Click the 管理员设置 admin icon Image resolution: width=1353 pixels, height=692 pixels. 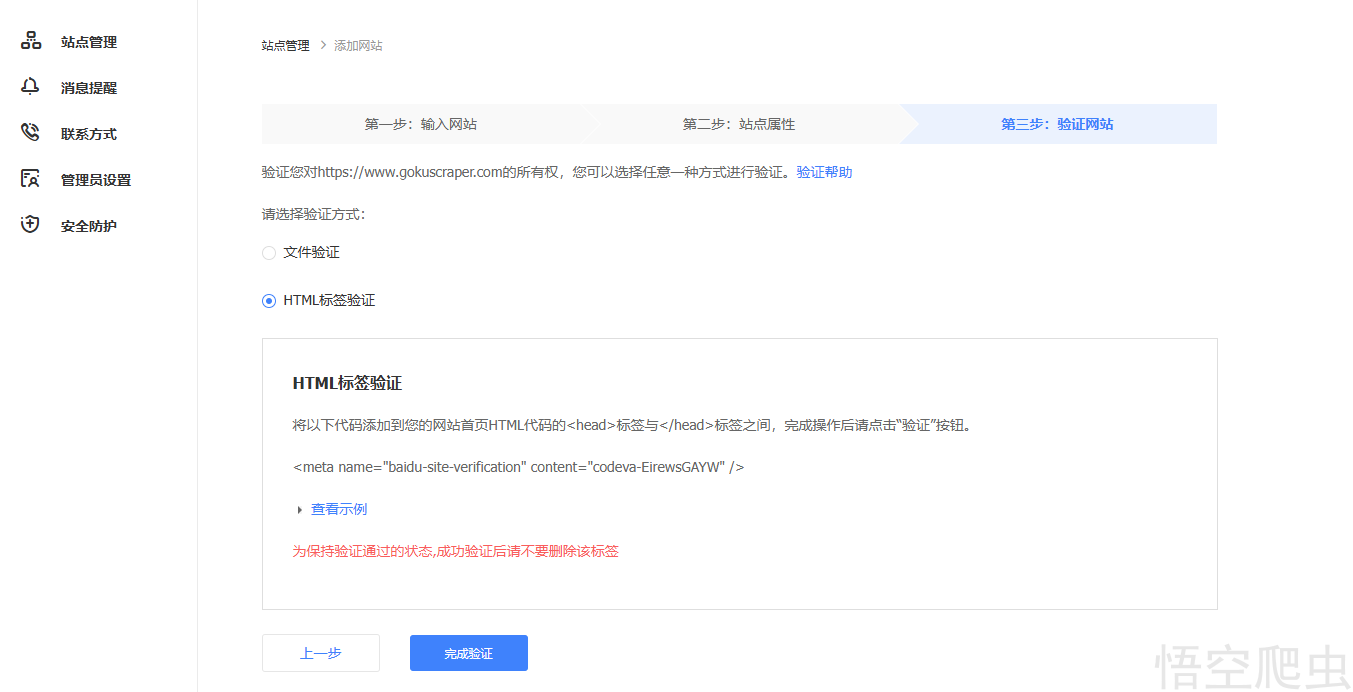click(x=30, y=178)
